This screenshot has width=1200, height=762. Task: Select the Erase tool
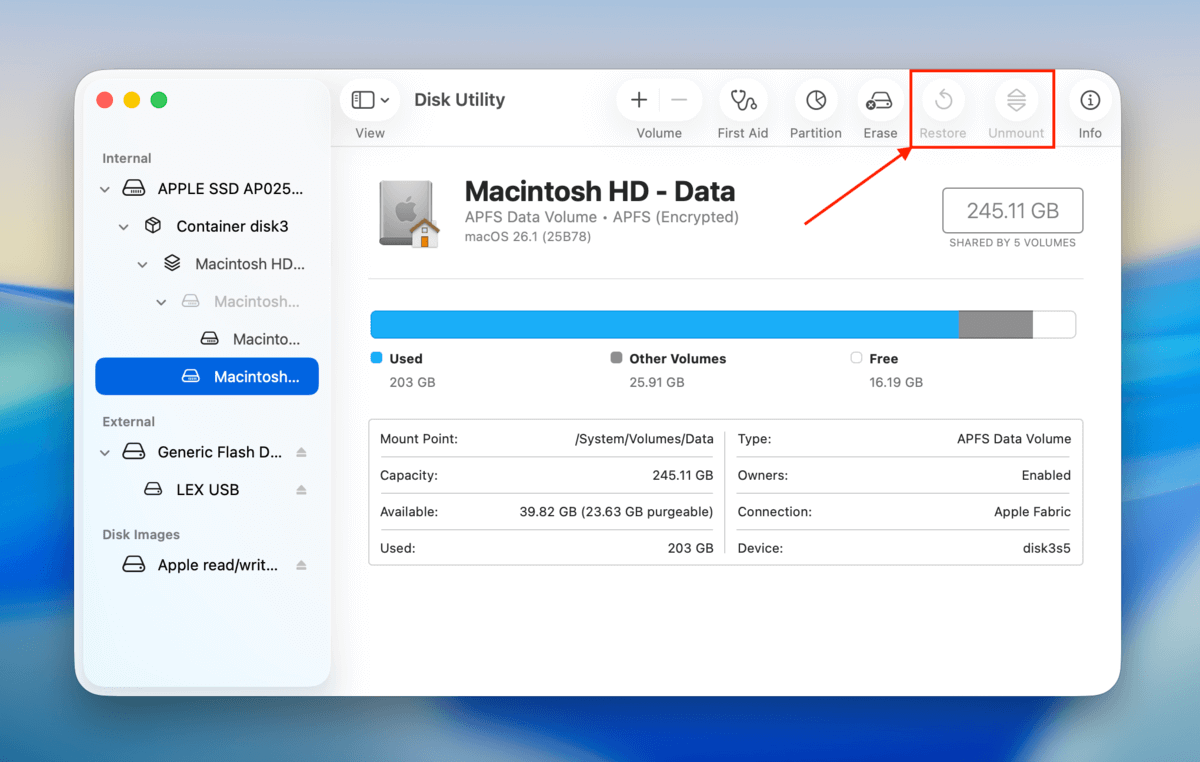click(879, 100)
